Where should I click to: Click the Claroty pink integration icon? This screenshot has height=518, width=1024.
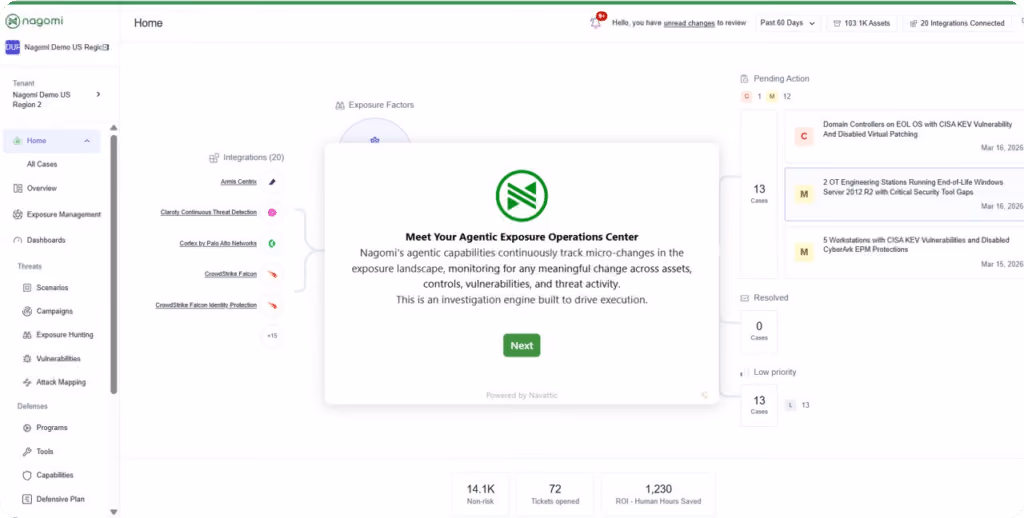tap(272, 212)
